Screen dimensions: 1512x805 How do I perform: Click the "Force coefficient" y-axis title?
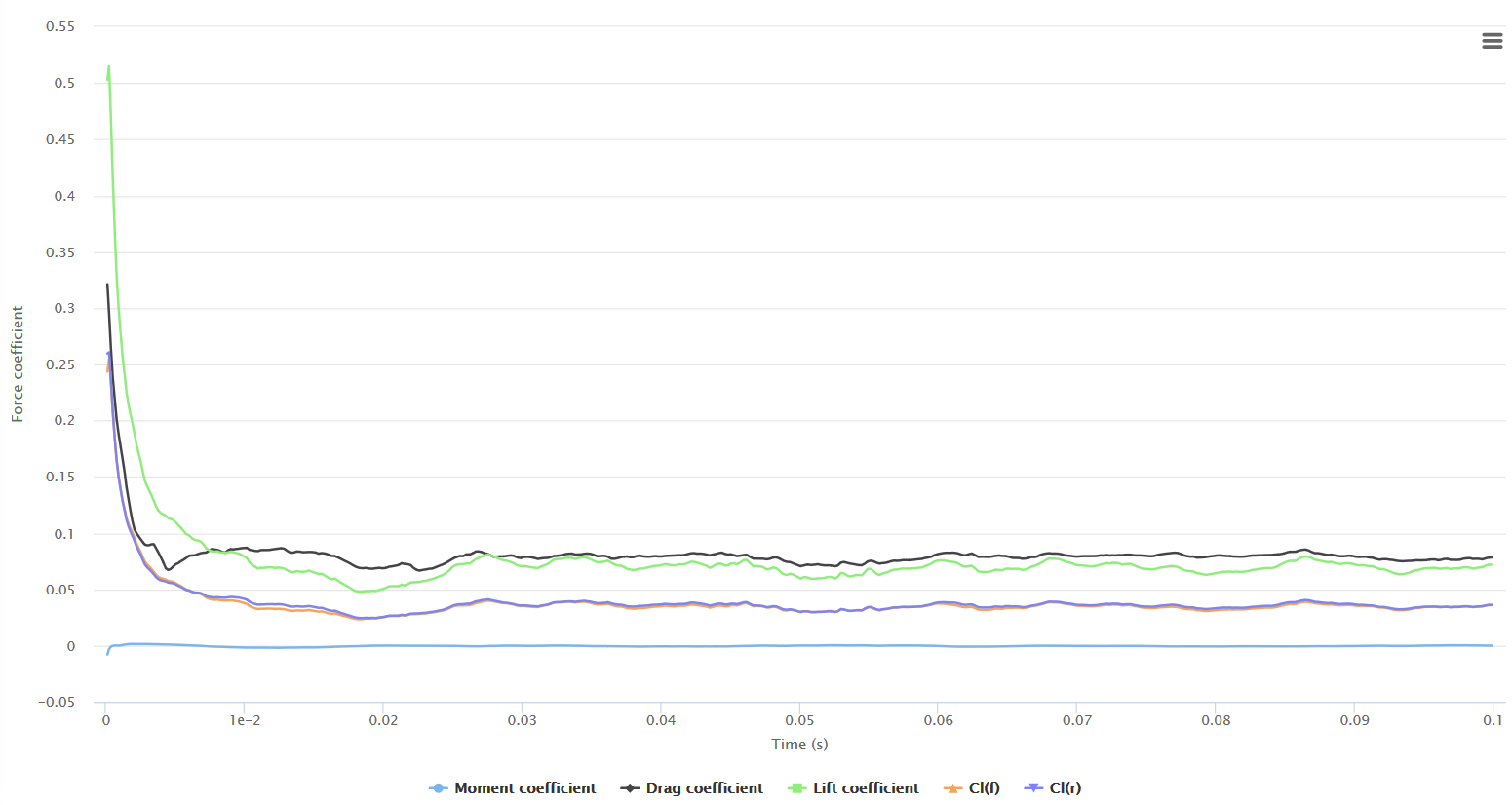click(18, 364)
